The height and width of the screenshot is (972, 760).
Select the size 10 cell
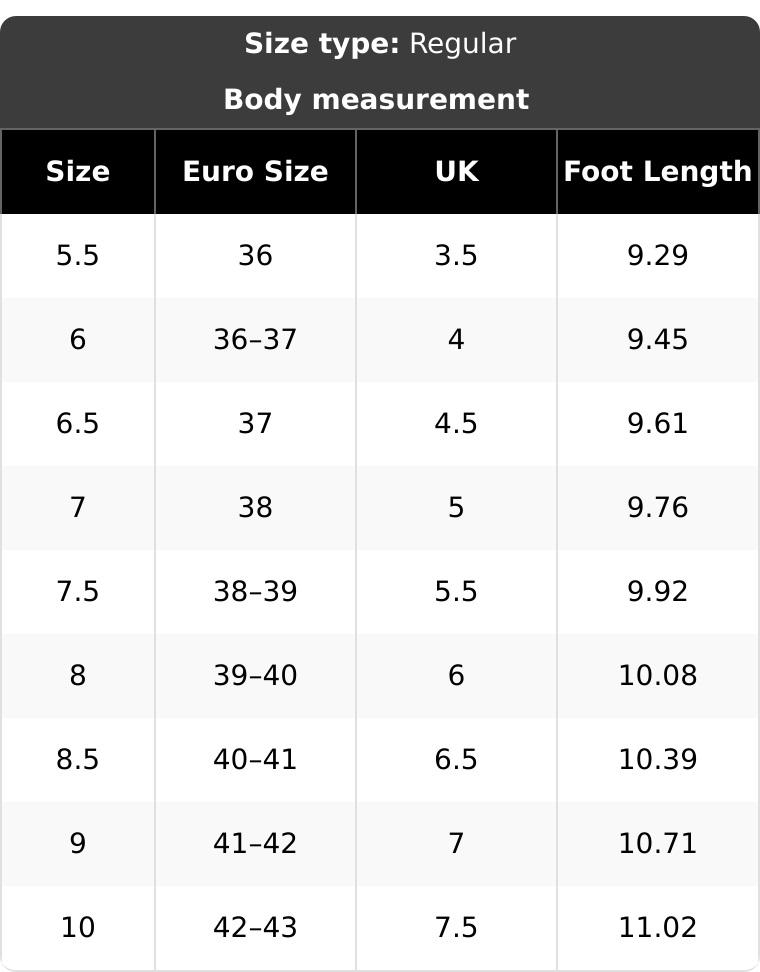[77, 927]
